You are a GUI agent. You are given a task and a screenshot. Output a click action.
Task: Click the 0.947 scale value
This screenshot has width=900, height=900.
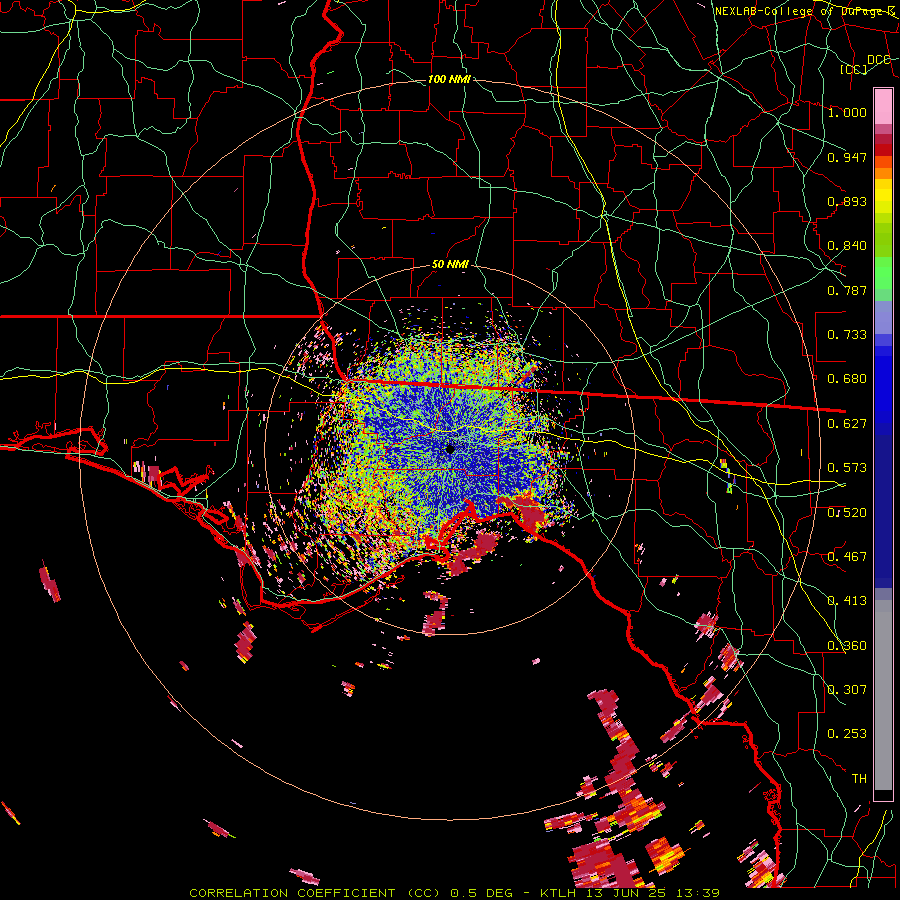point(847,157)
